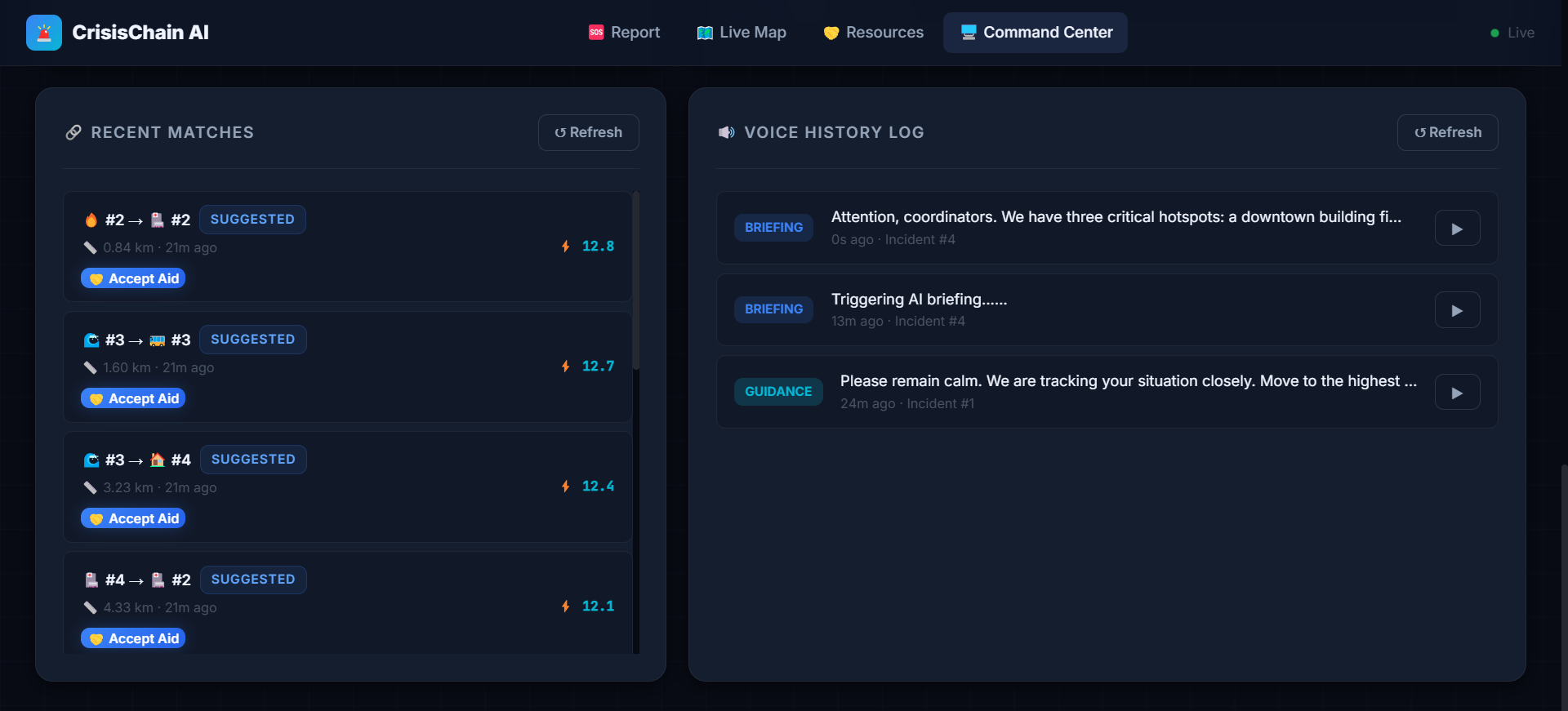Switch to the Live Map tab
This screenshot has width=1568, height=711.
(742, 33)
